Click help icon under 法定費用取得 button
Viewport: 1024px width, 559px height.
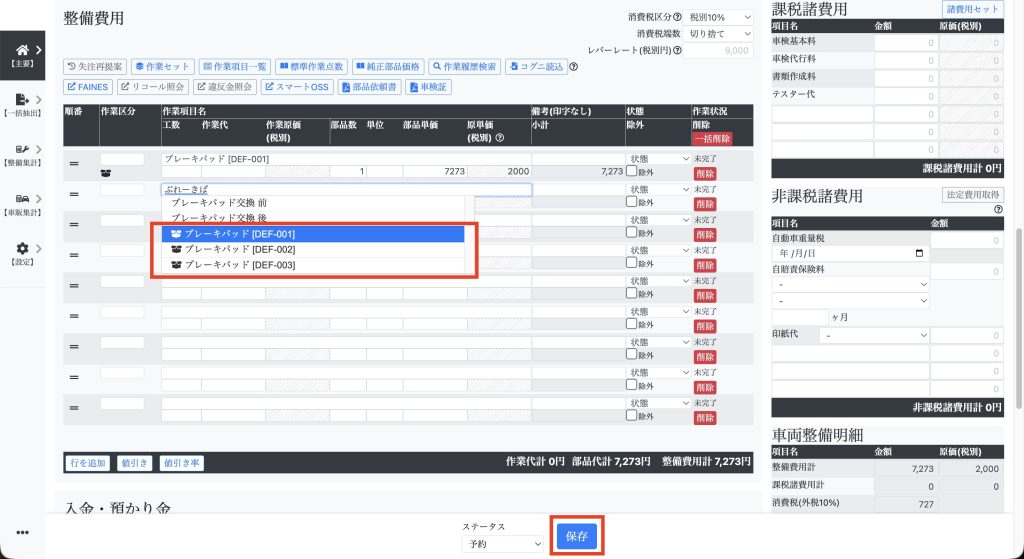pos(998,210)
